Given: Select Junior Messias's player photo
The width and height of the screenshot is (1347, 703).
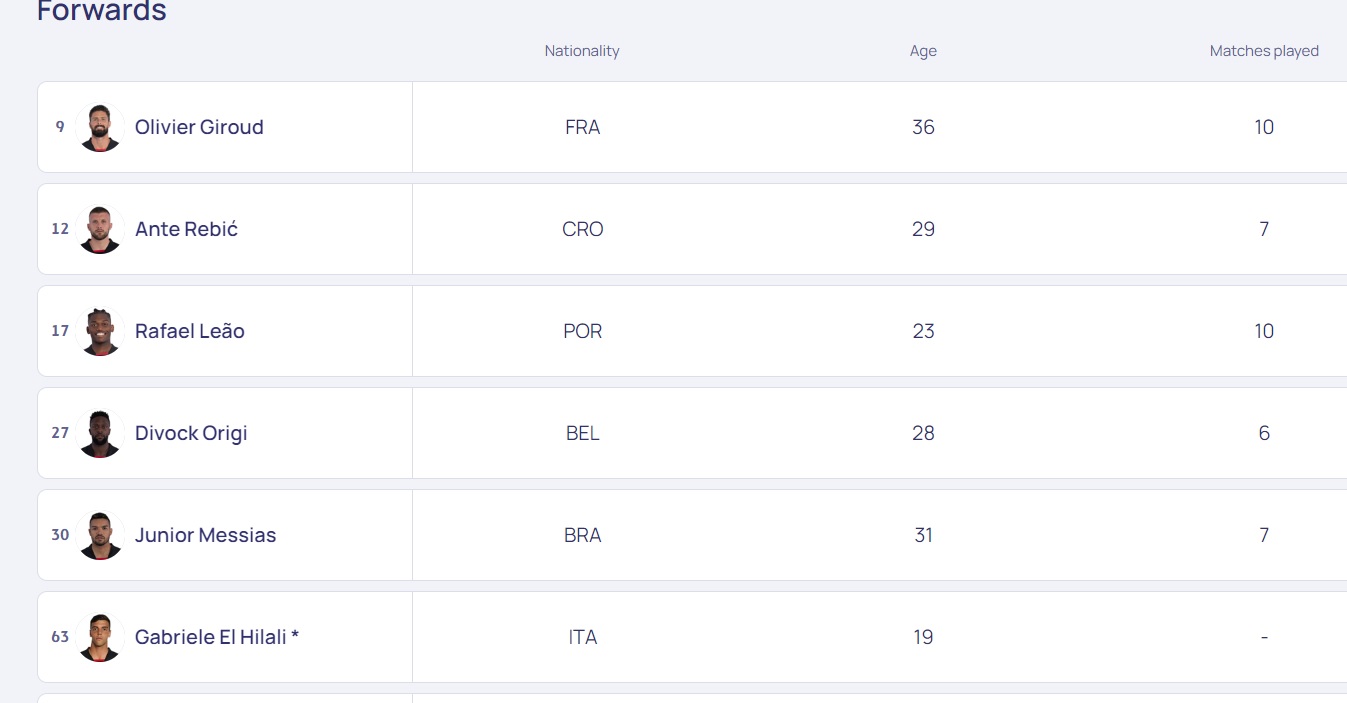Looking at the screenshot, I should click(x=100, y=535).
